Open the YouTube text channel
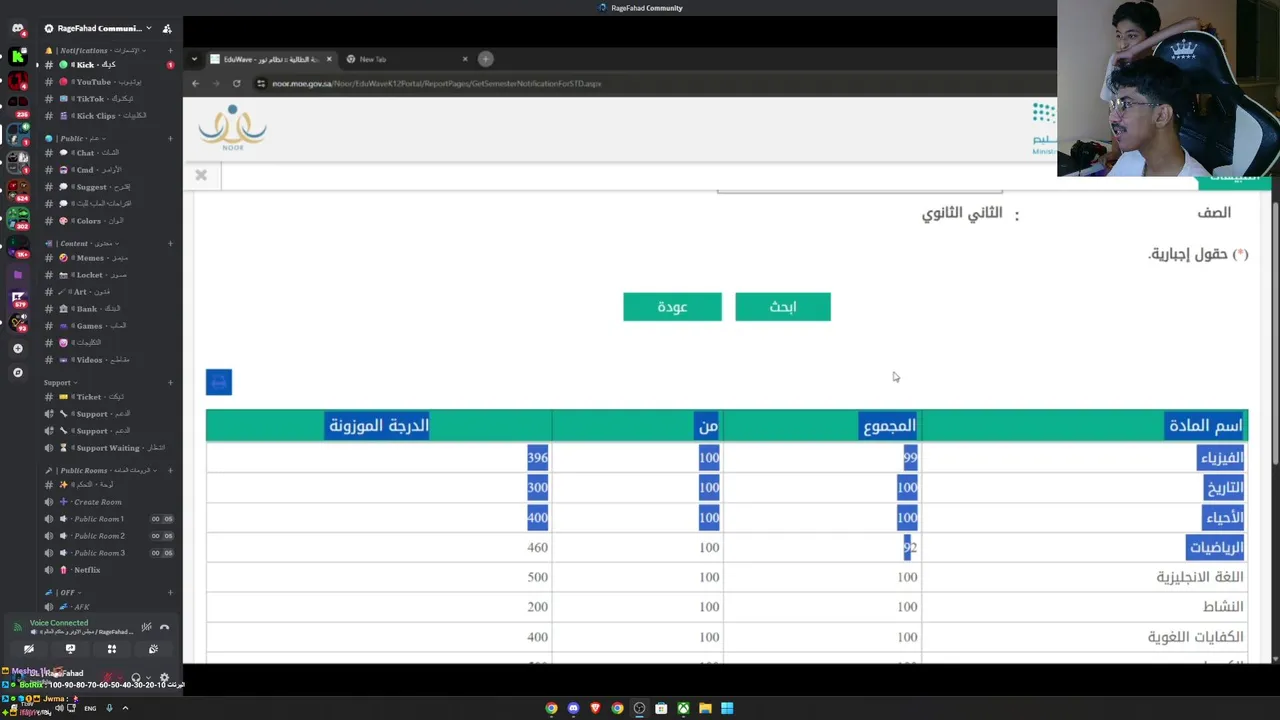 point(108,82)
